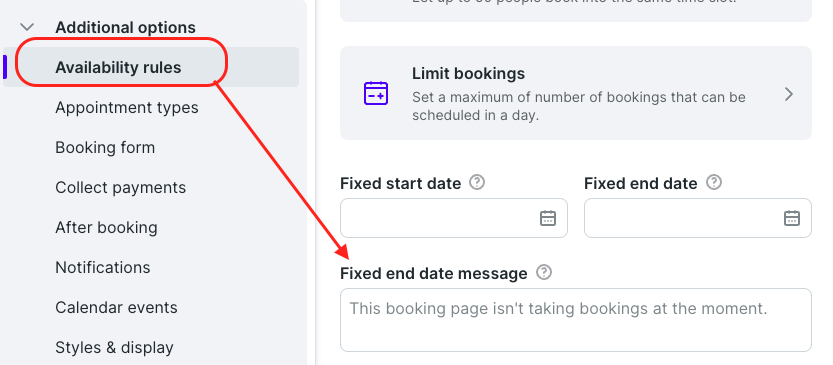Go to Styles & display

point(114,347)
